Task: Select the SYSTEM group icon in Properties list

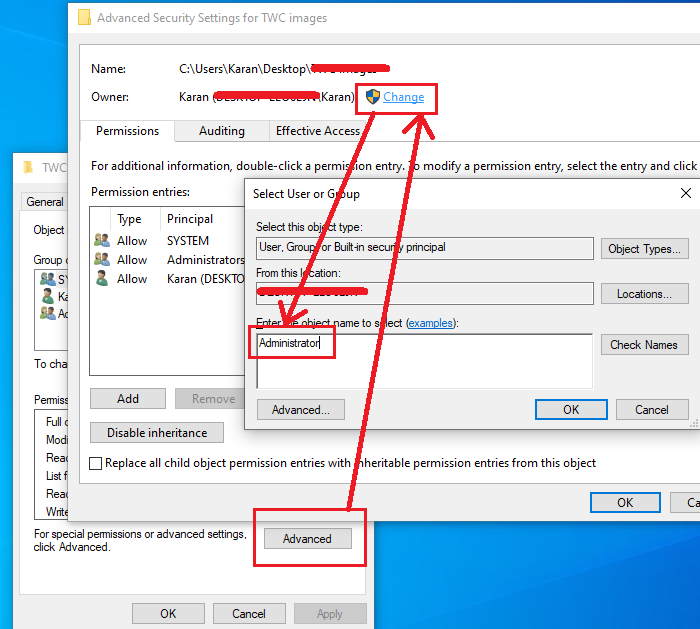Action: [47, 279]
